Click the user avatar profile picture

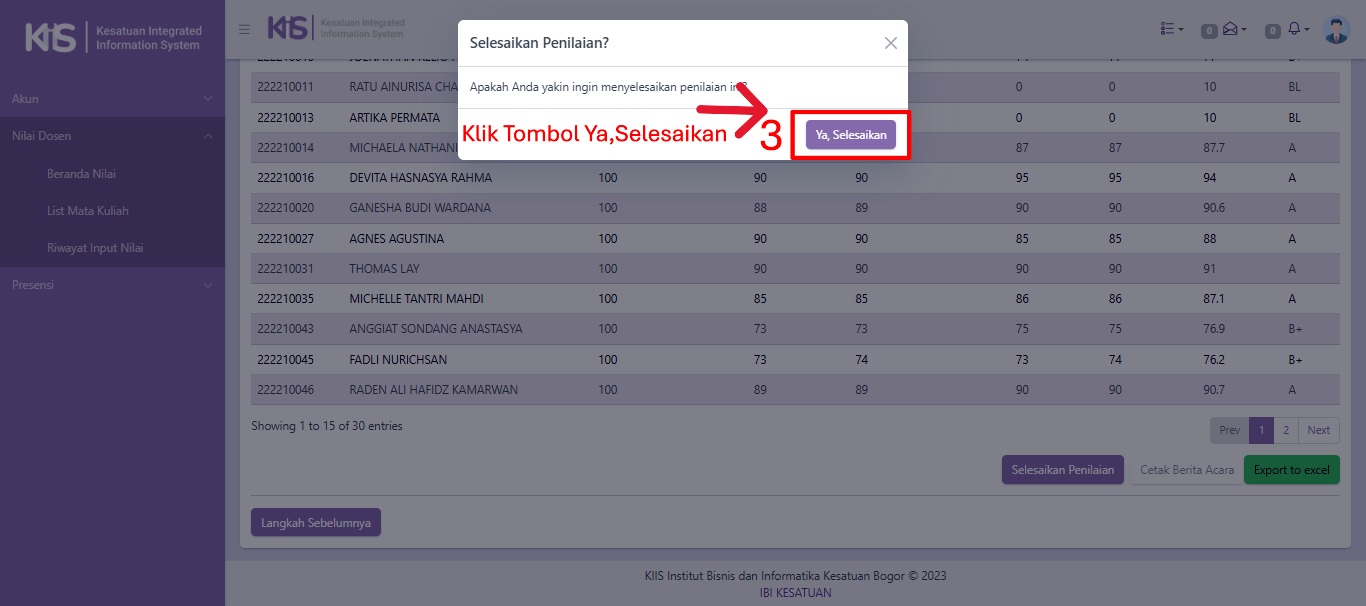pos(1335,30)
